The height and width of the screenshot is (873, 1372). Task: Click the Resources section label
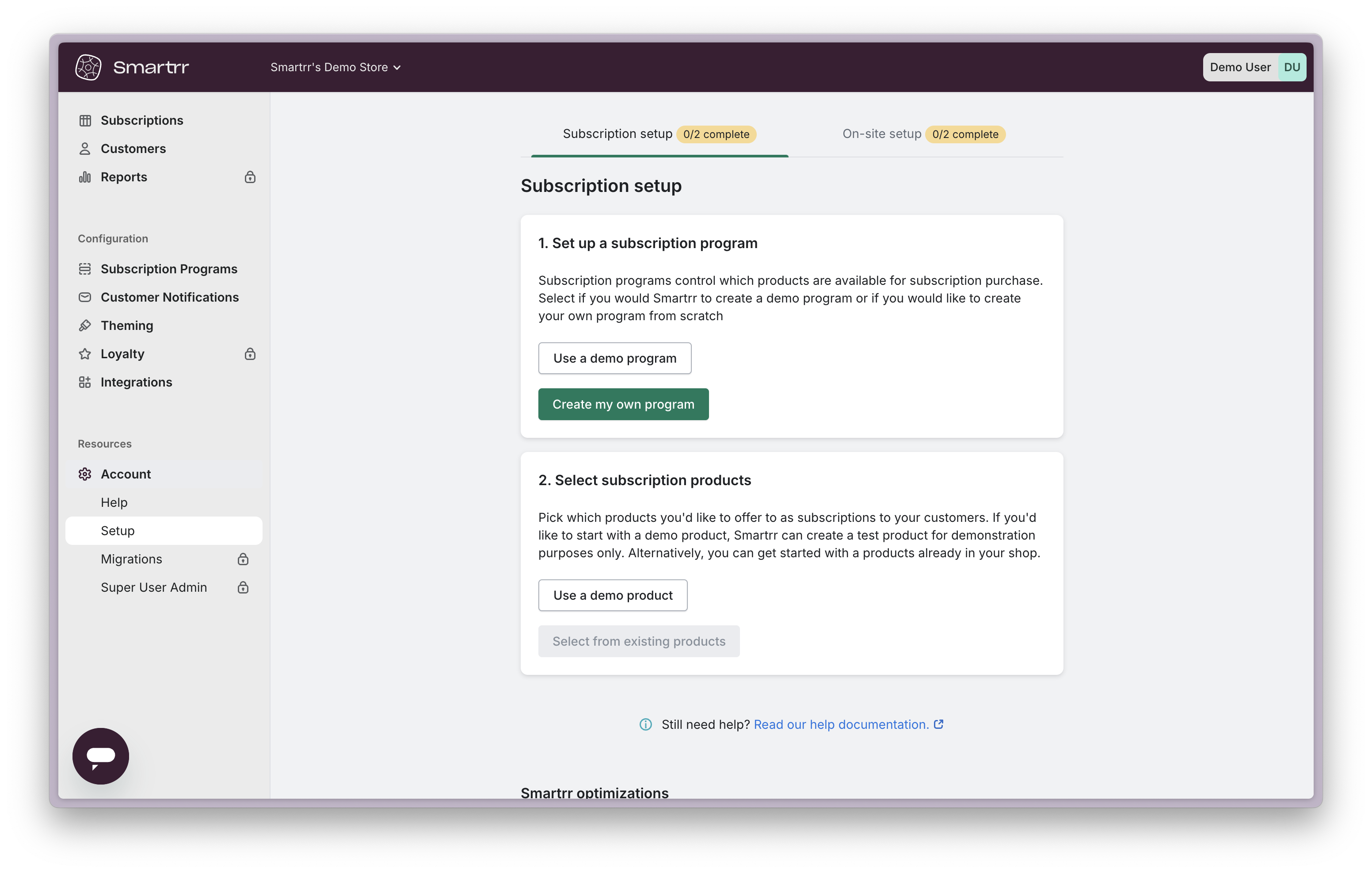[105, 444]
